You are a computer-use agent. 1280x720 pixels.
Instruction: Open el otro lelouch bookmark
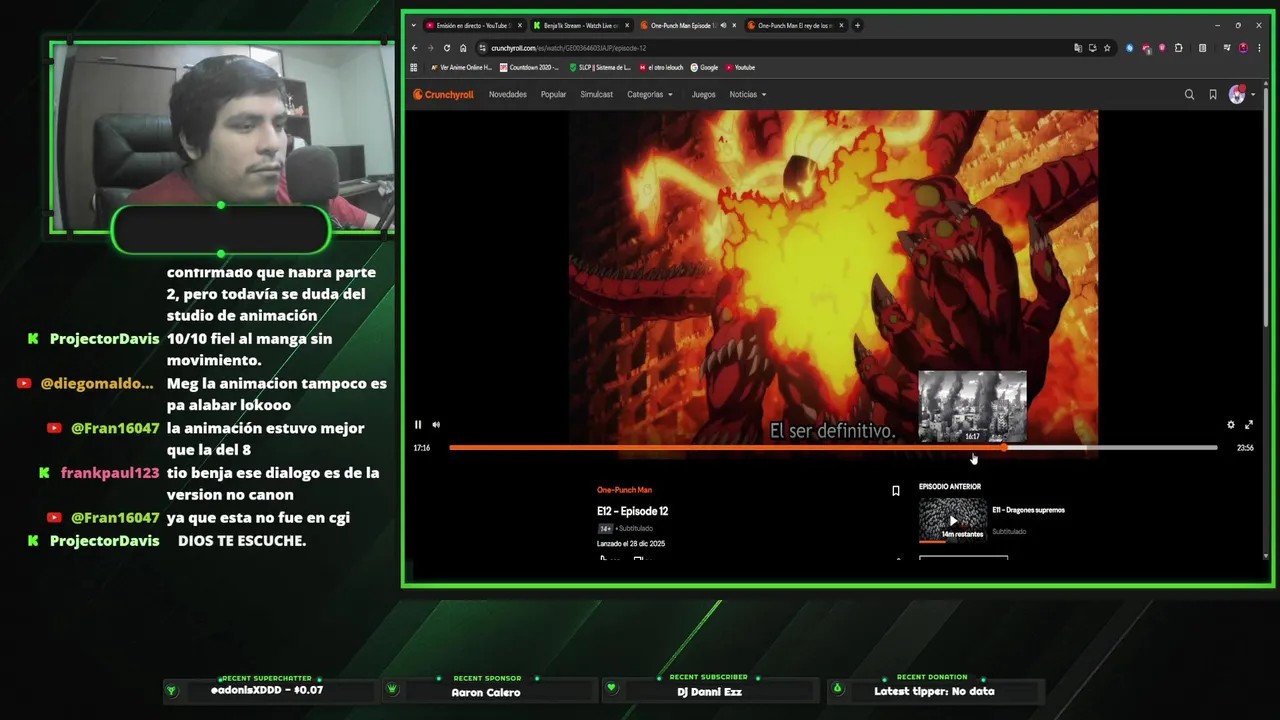point(662,68)
